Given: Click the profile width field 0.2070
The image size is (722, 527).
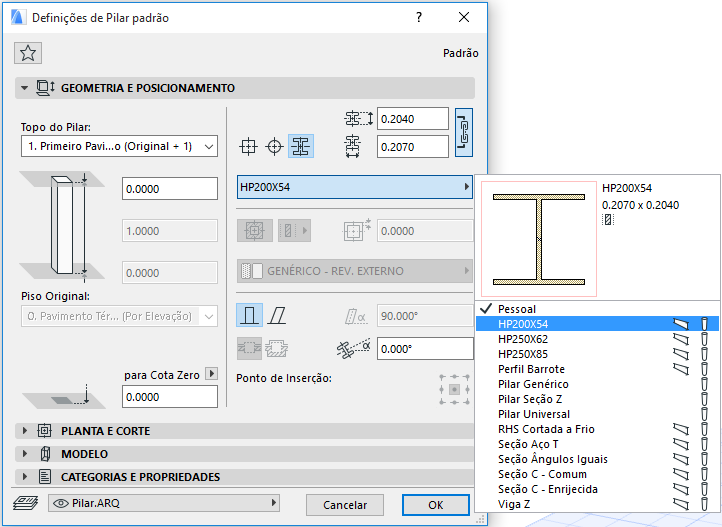Looking at the screenshot, I should [413, 147].
